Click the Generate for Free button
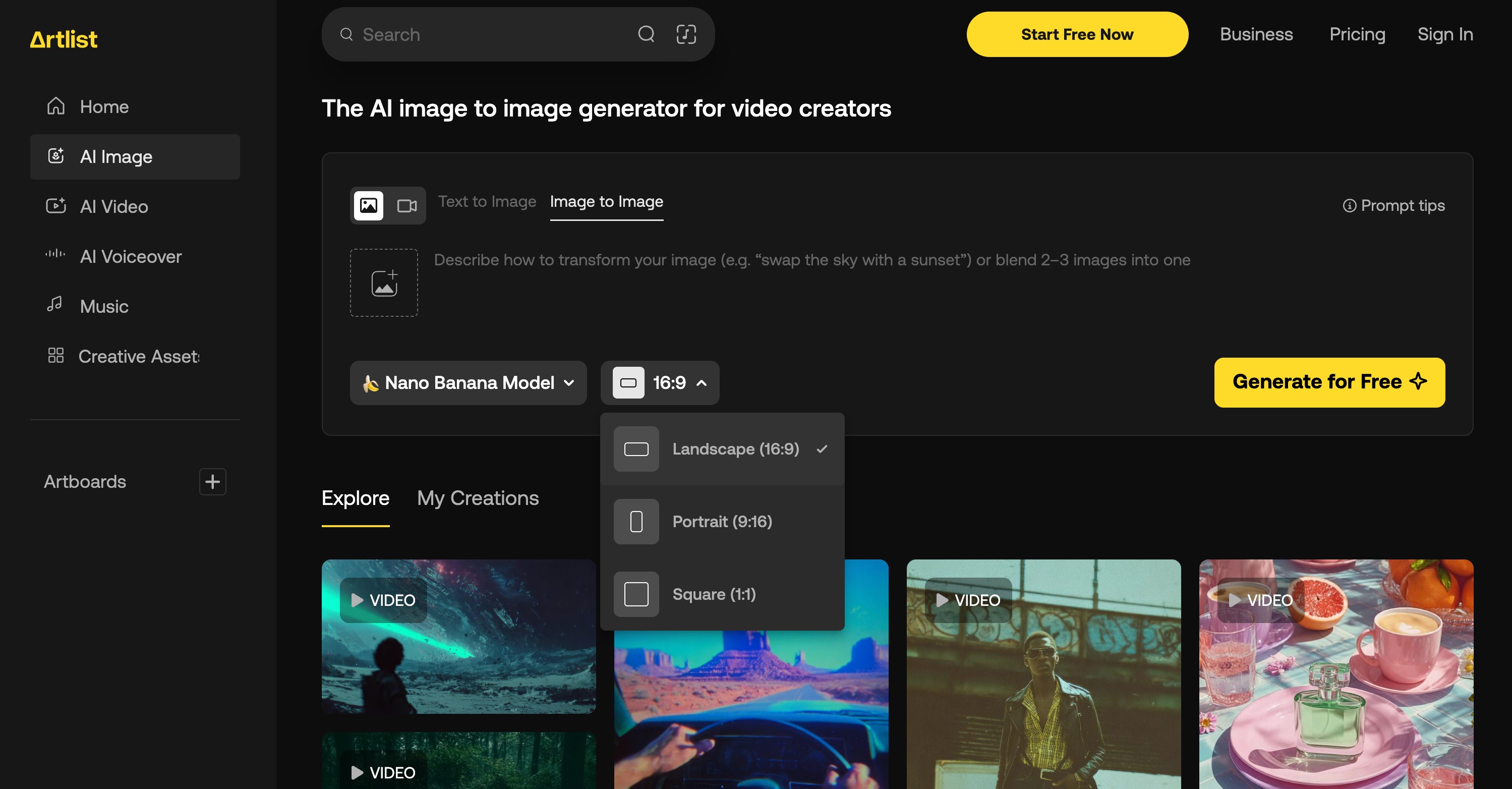This screenshot has height=789, width=1512. click(1329, 382)
